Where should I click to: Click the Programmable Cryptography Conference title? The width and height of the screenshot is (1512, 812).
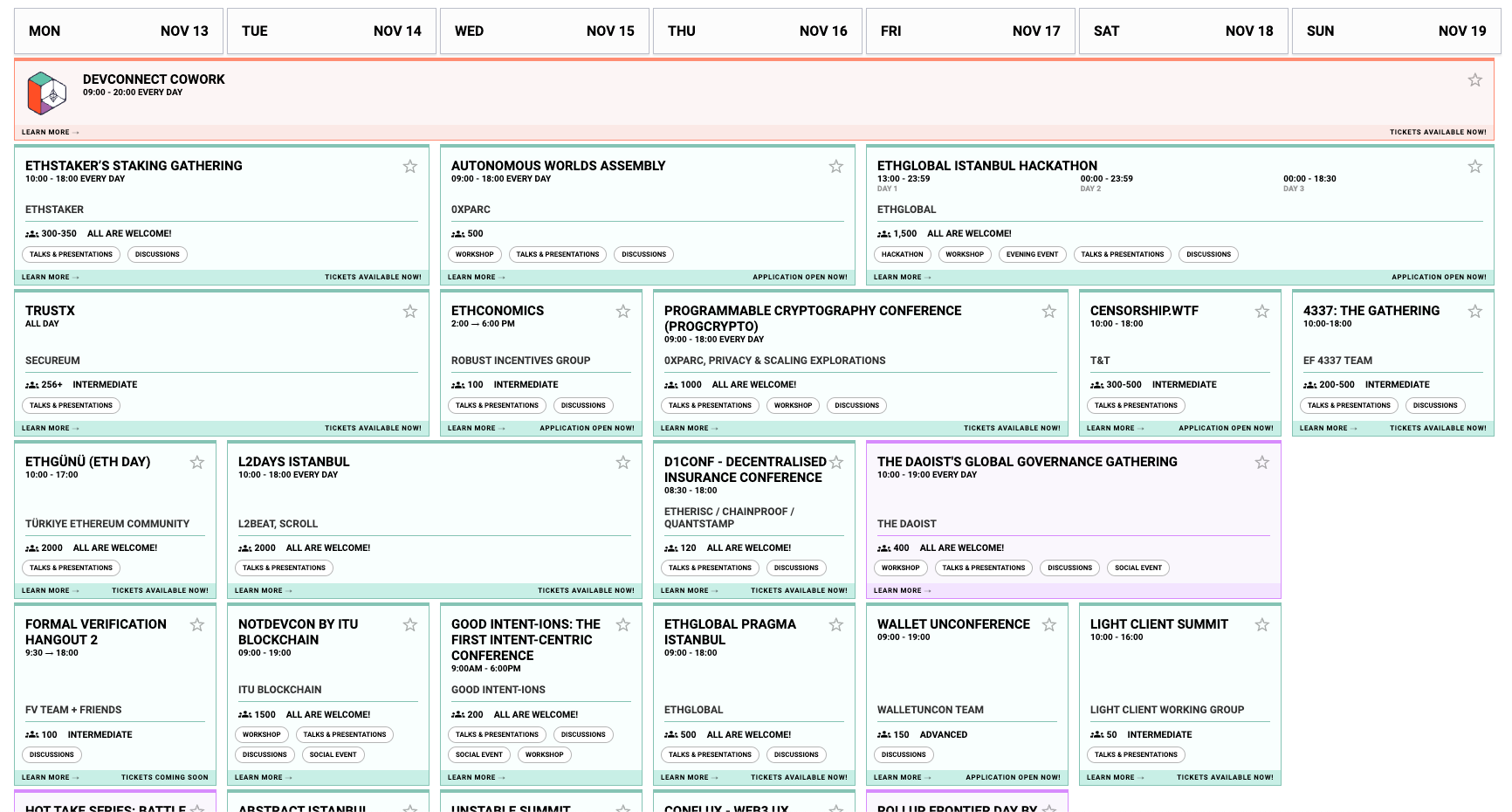pos(813,319)
